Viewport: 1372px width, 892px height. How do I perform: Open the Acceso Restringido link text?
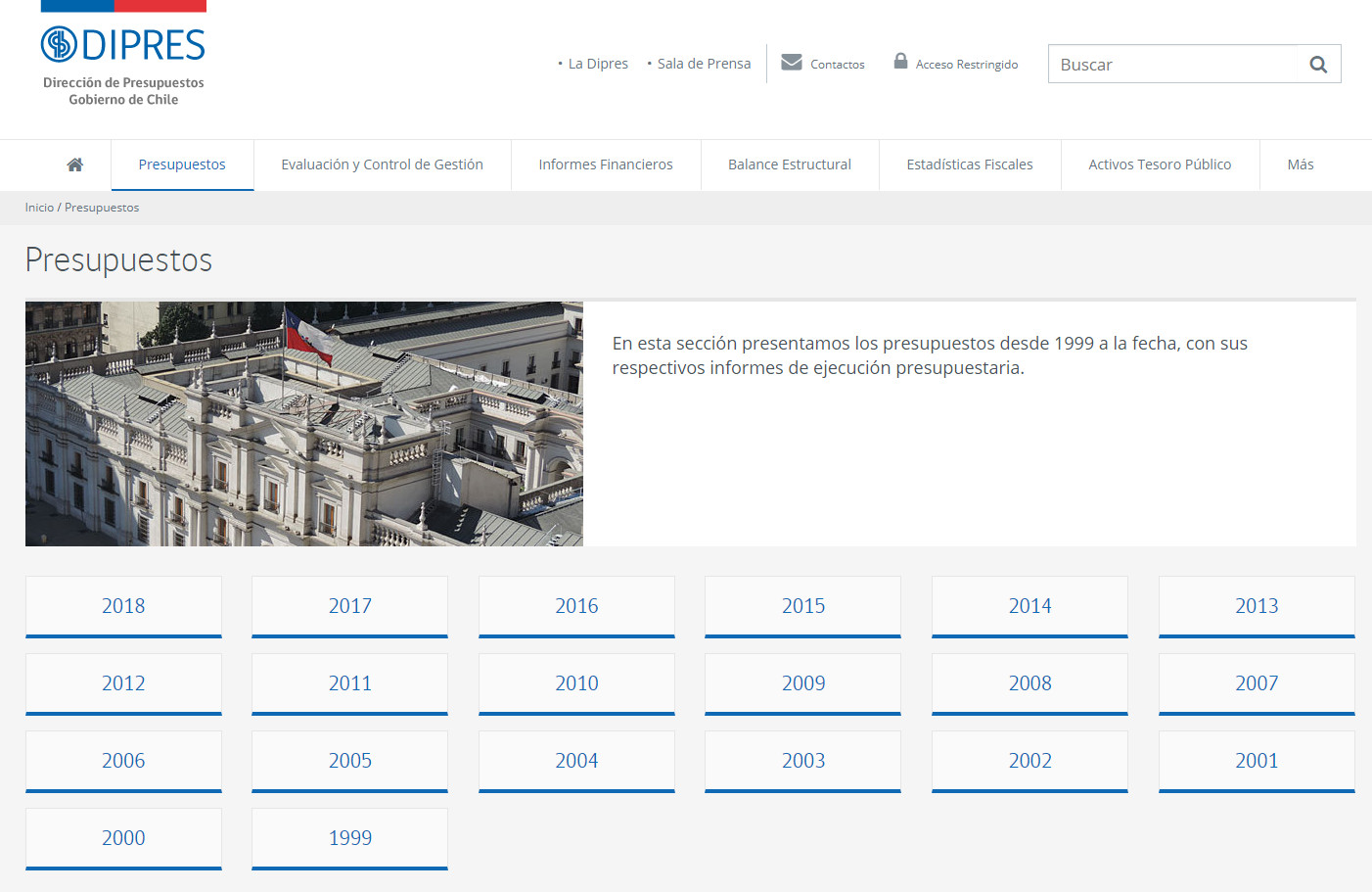click(967, 65)
